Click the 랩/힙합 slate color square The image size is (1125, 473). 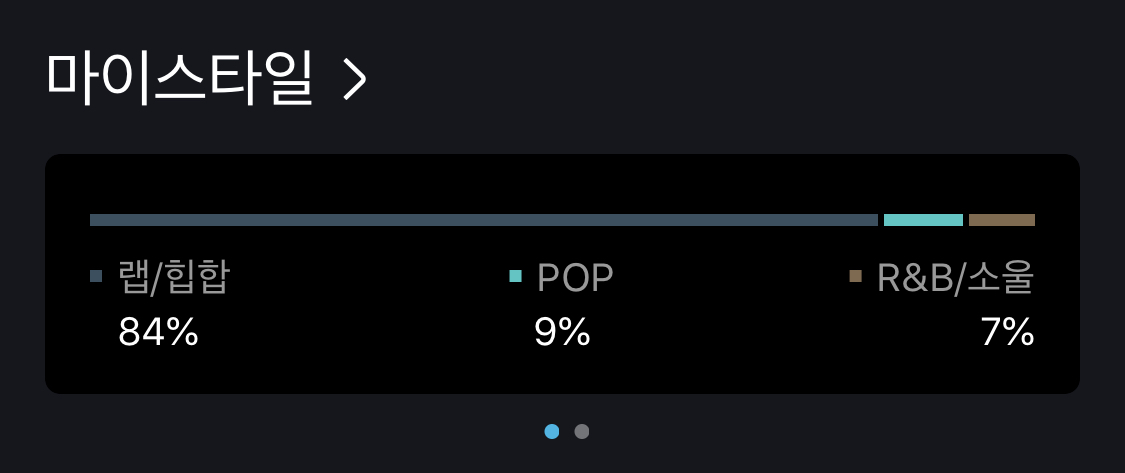96,276
